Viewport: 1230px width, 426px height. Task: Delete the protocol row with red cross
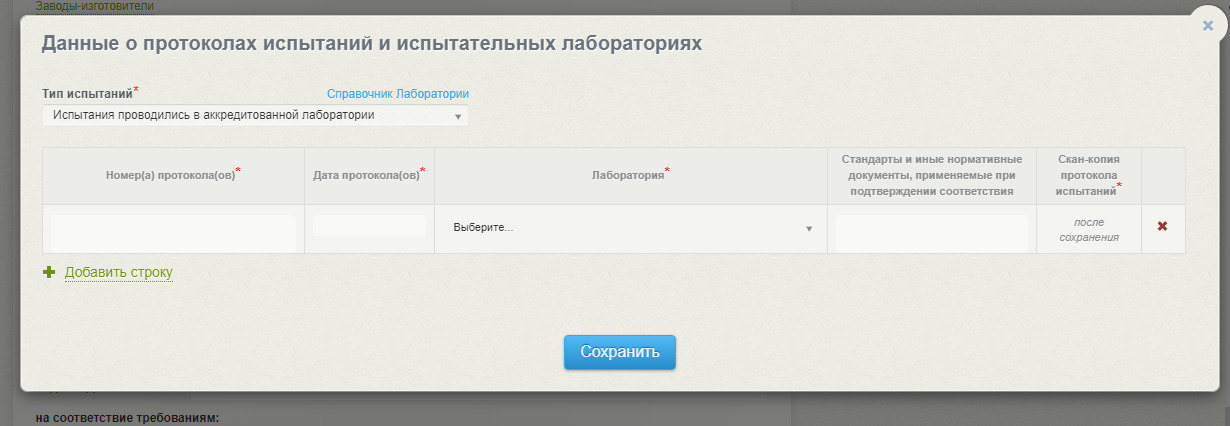[x=1162, y=227]
